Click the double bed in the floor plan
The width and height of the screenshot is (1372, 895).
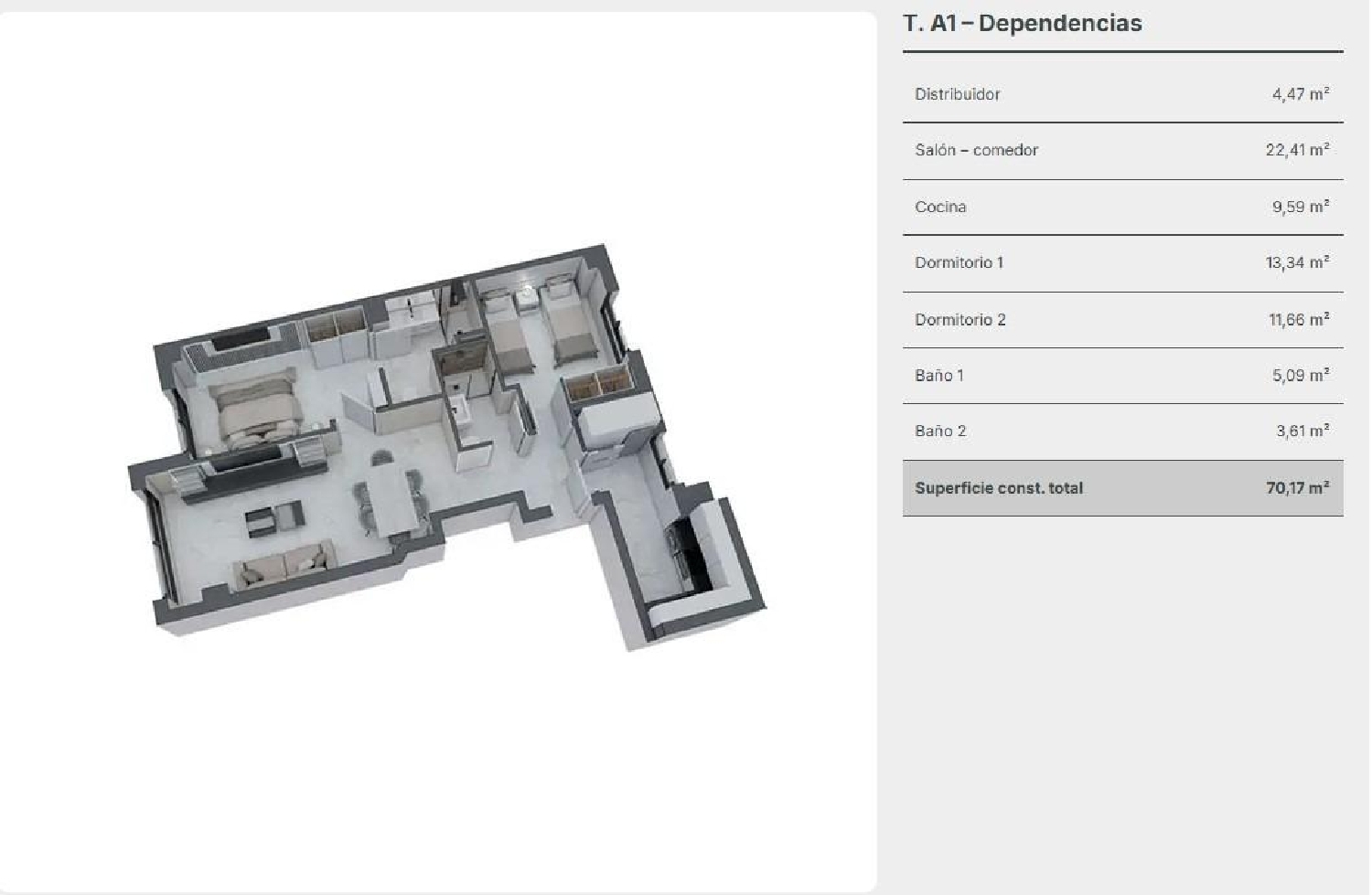coord(256,411)
